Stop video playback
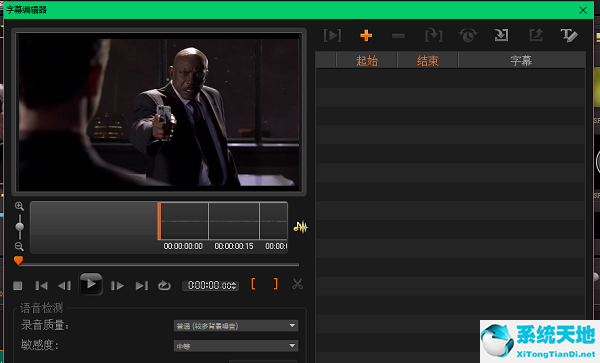This screenshot has width=600, height=363. [18, 286]
